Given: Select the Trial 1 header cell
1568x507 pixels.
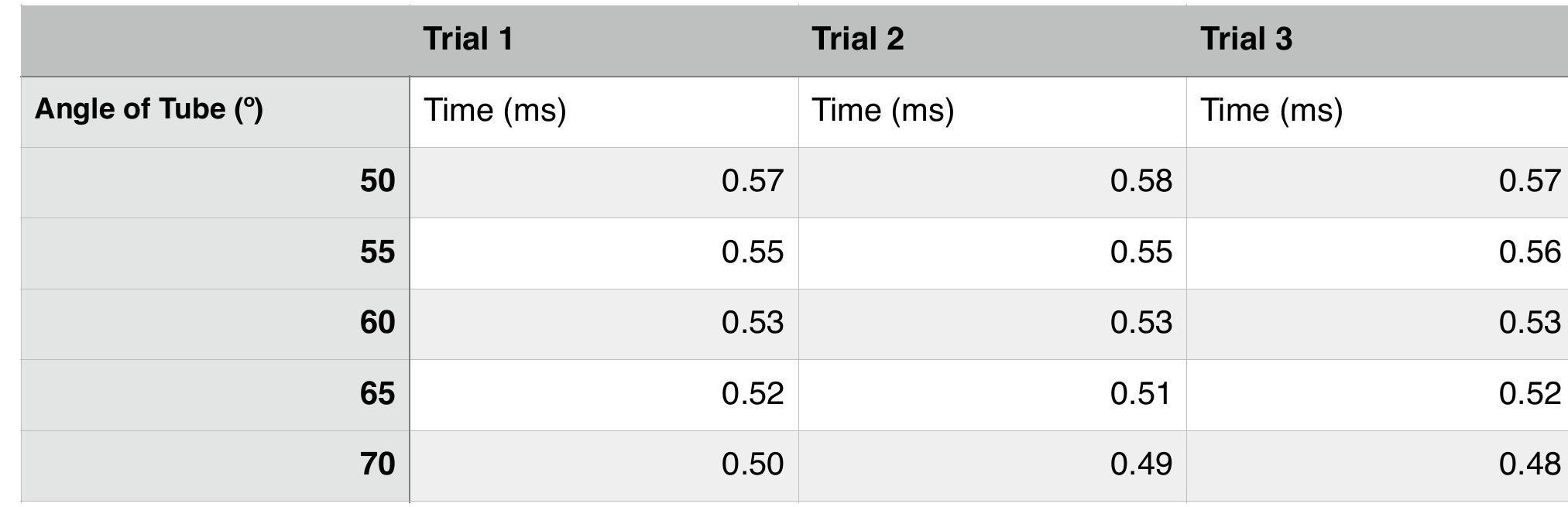Looking at the screenshot, I should 604,39.
